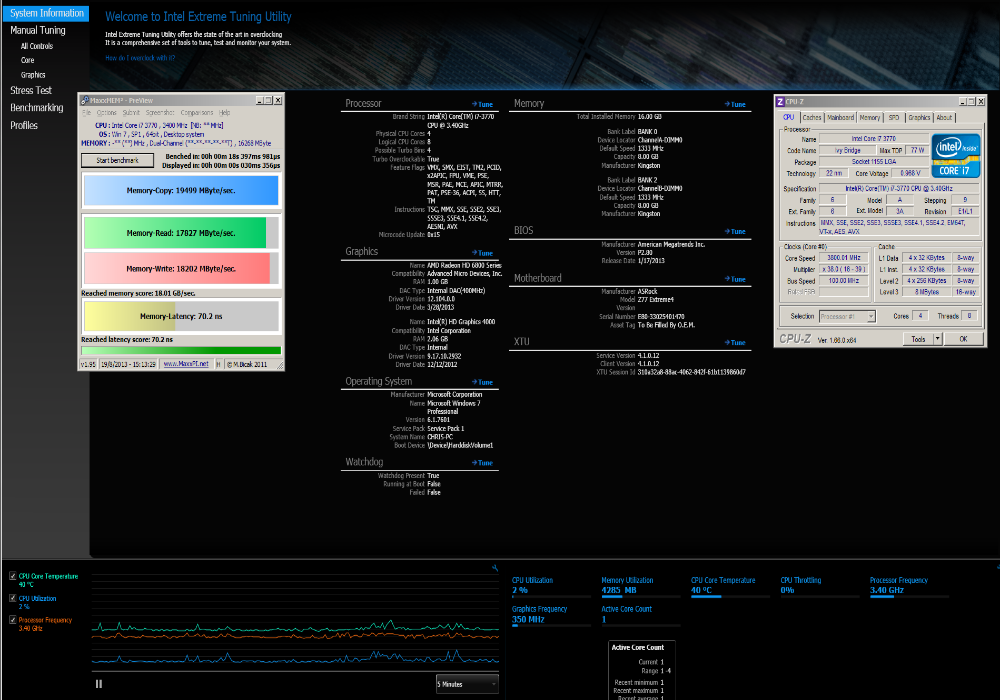1000x700 pixels.
Task: Click the Tune link next to Operating System
Action: pos(483,383)
